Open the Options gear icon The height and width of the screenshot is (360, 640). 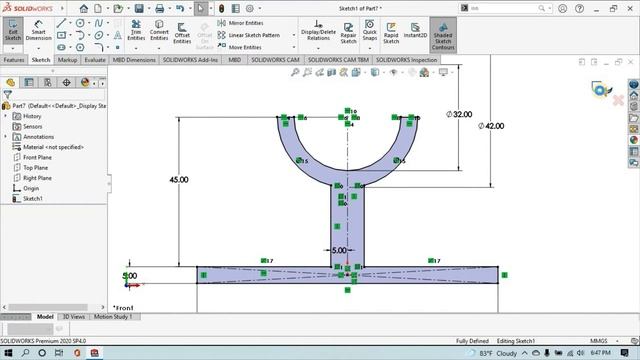250,9
